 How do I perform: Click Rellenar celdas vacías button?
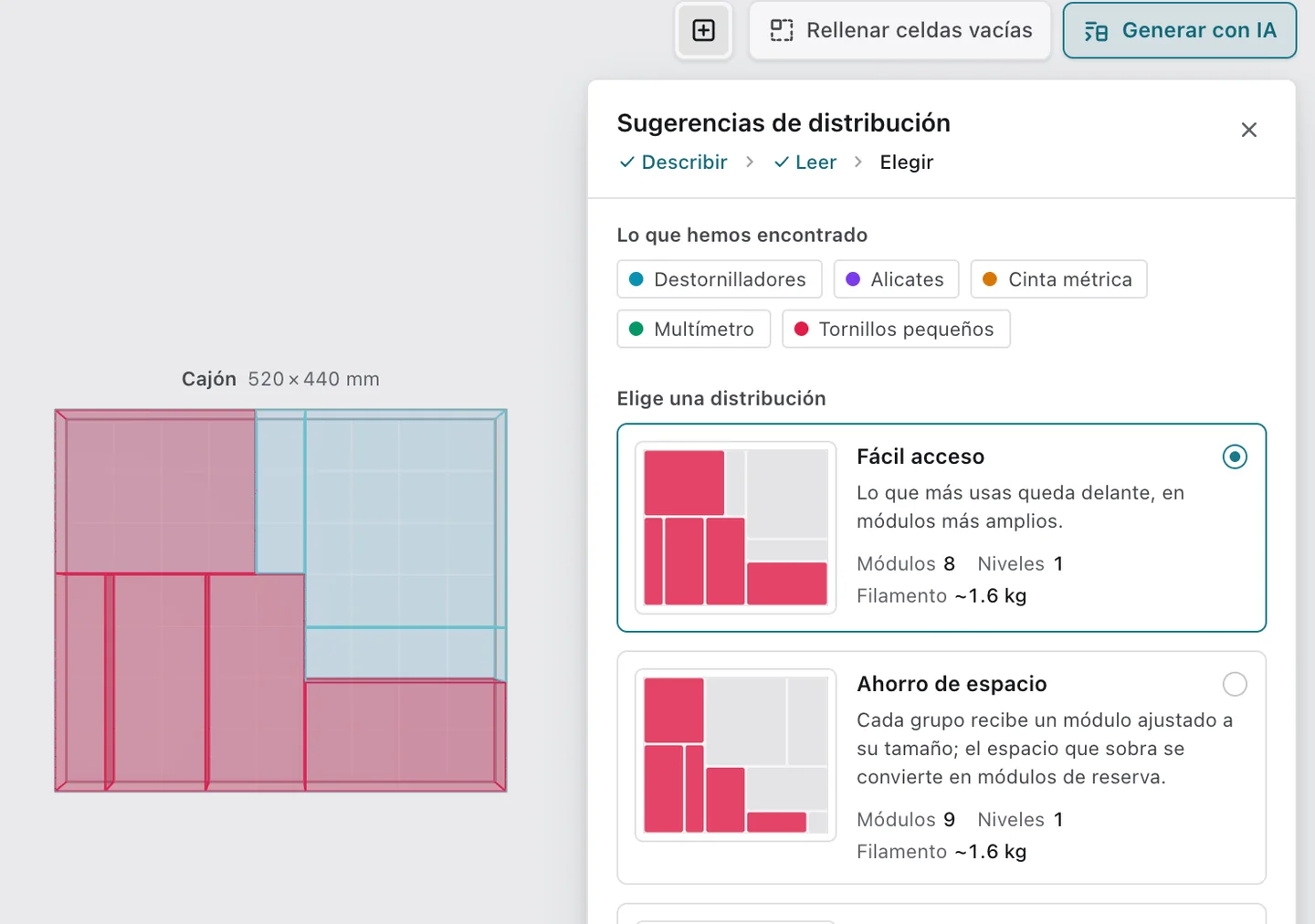coord(899,30)
